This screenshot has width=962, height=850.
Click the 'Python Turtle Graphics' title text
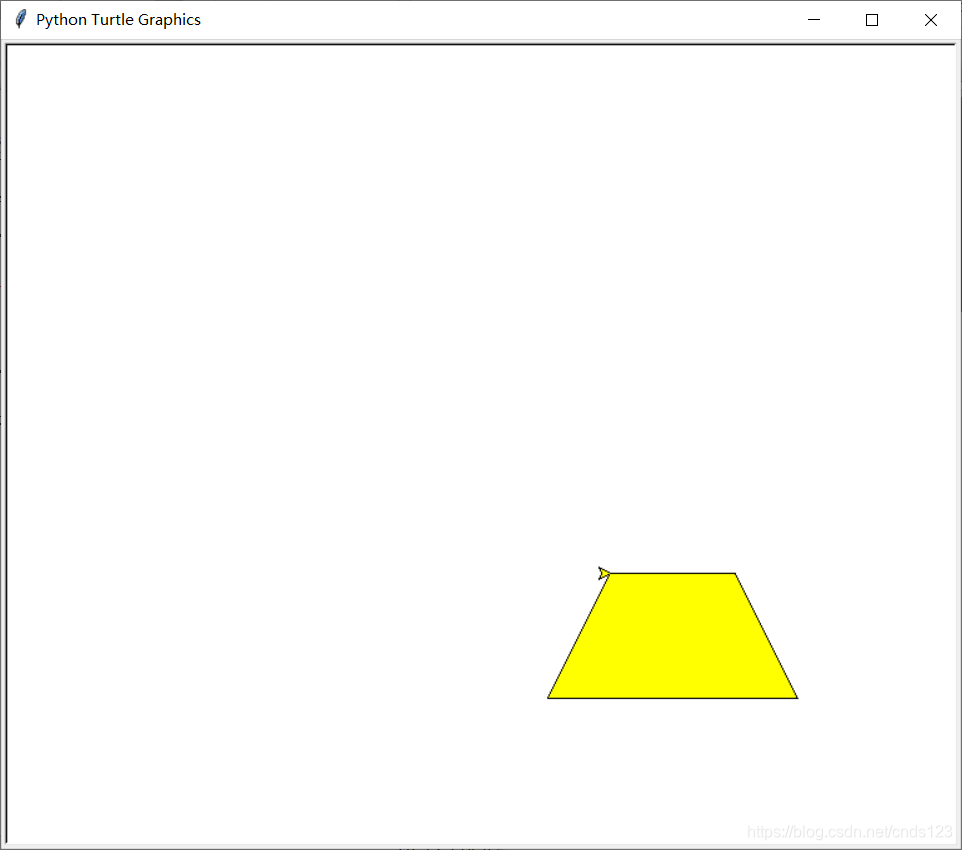[118, 20]
